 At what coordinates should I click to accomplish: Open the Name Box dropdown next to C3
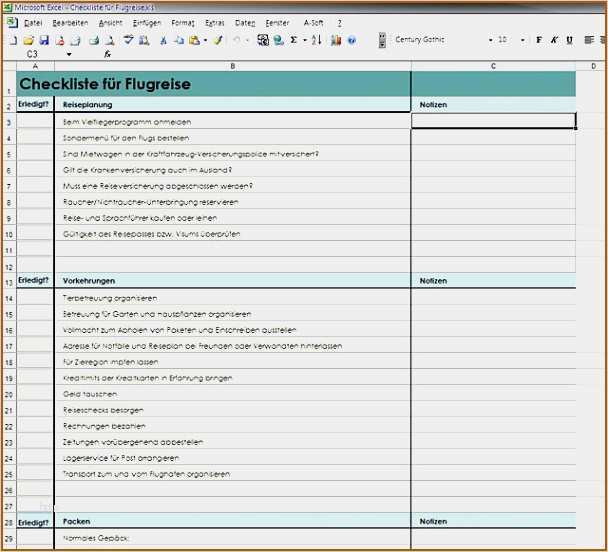pos(69,54)
